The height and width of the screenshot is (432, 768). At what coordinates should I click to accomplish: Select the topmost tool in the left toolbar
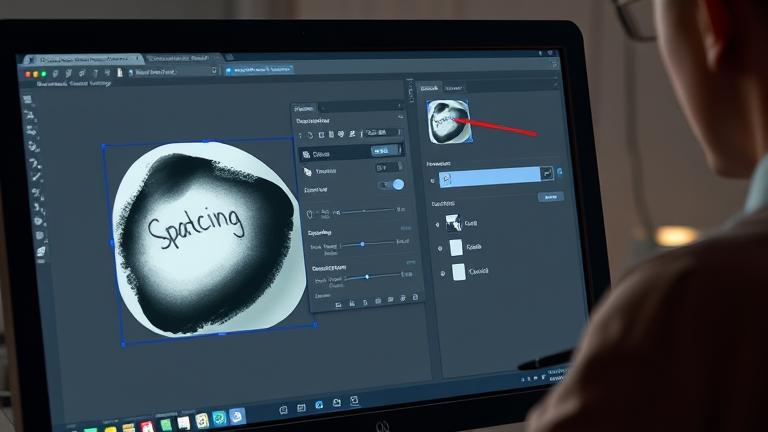click(27, 99)
